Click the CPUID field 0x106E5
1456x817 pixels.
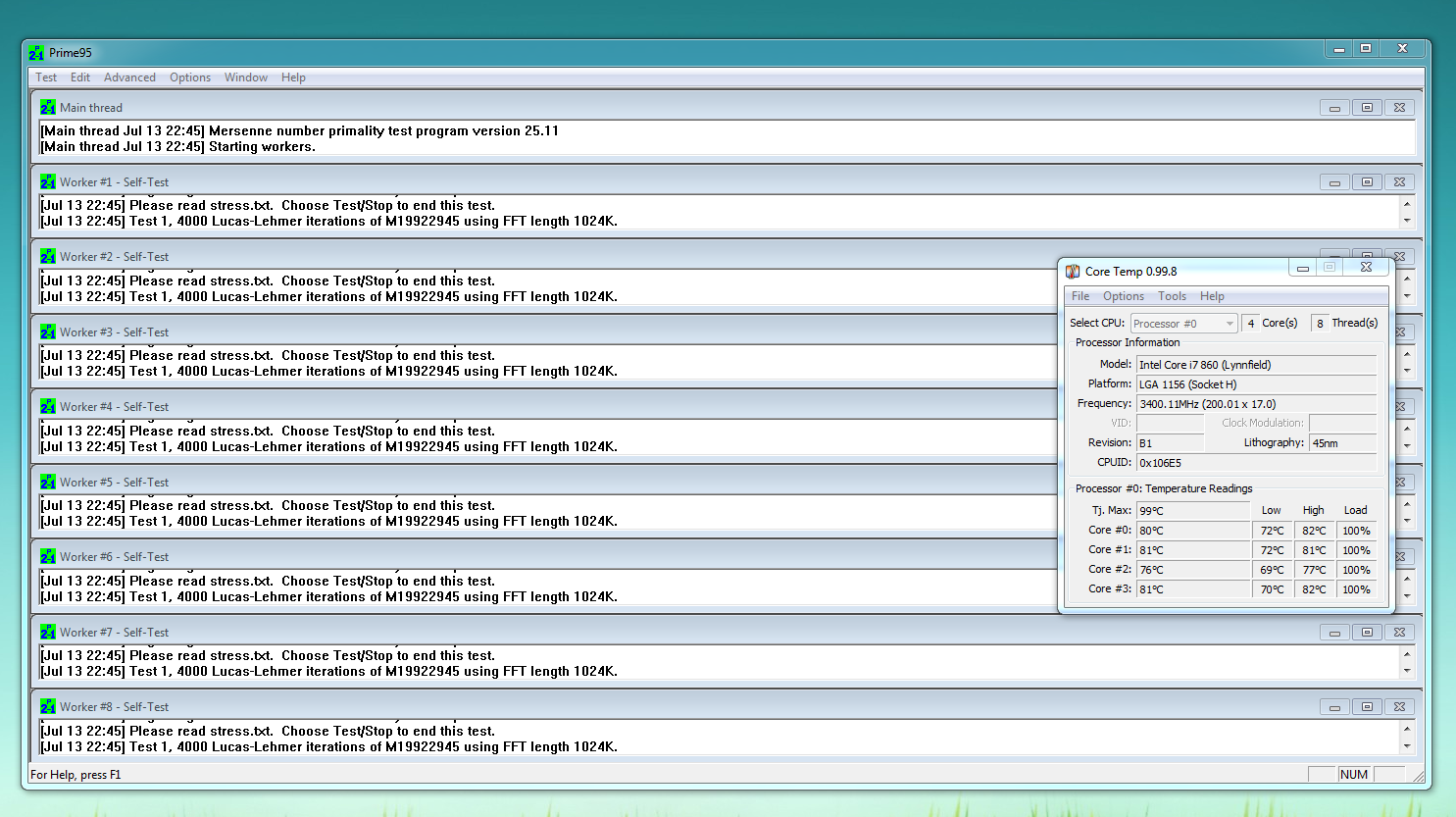(1256, 463)
